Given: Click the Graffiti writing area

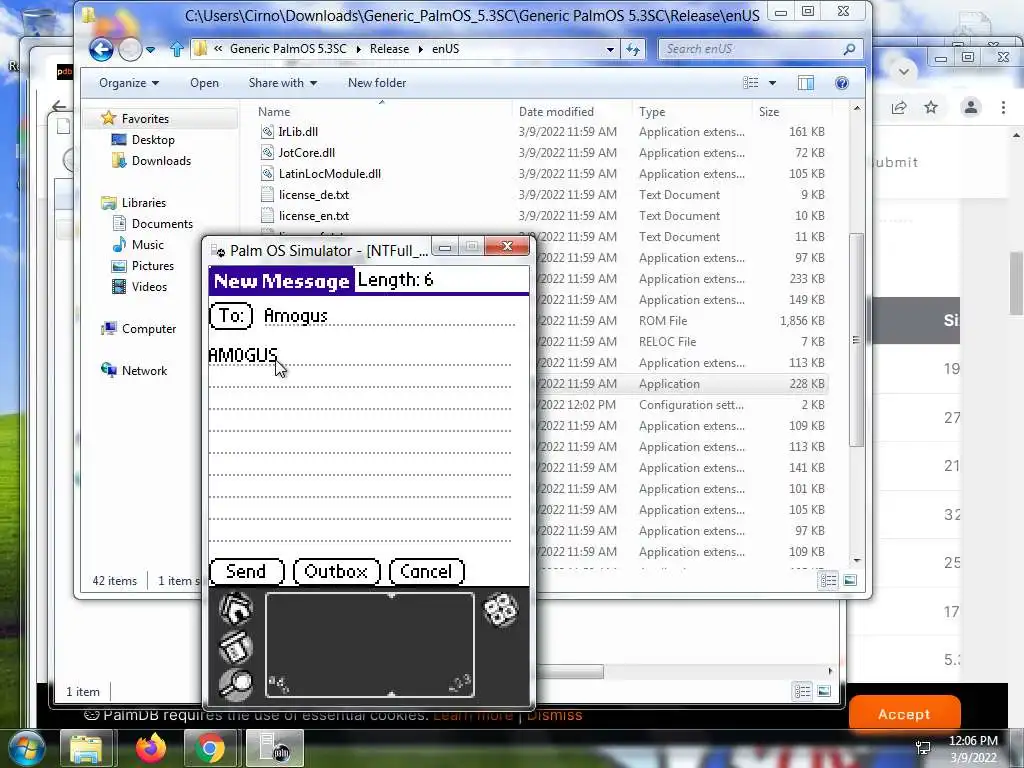Looking at the screenshot, I should pyautogui.click(x=370, y=645).
